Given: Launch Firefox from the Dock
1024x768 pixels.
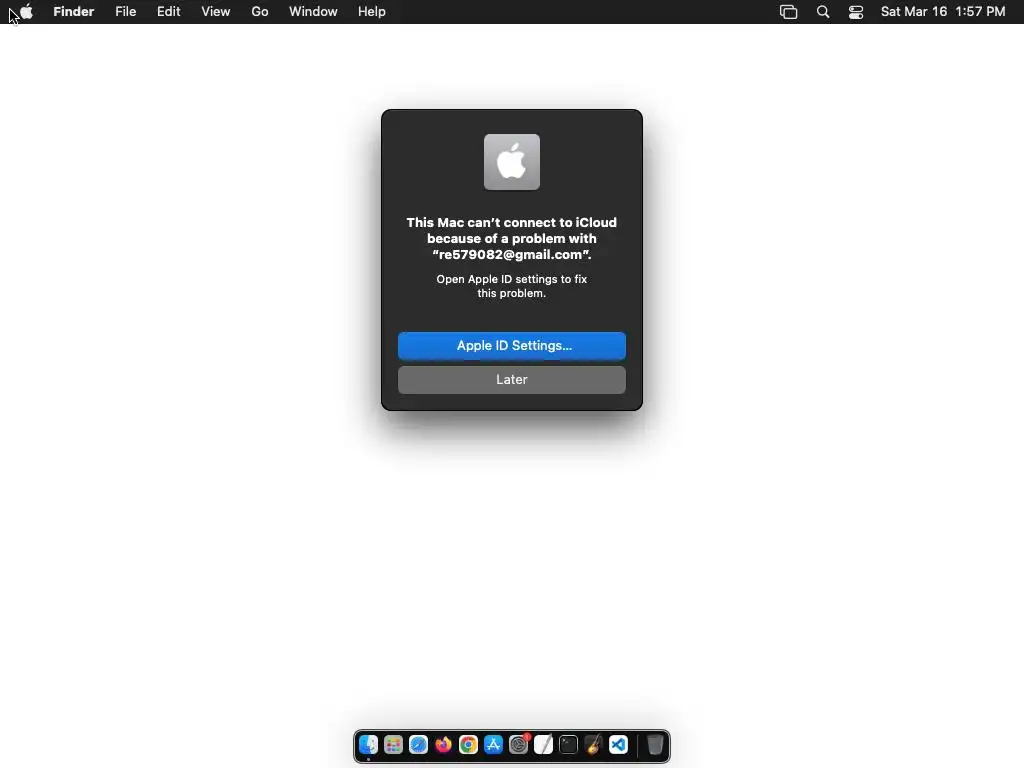Looking at the screenshot, I should click(x=443, y=744).
